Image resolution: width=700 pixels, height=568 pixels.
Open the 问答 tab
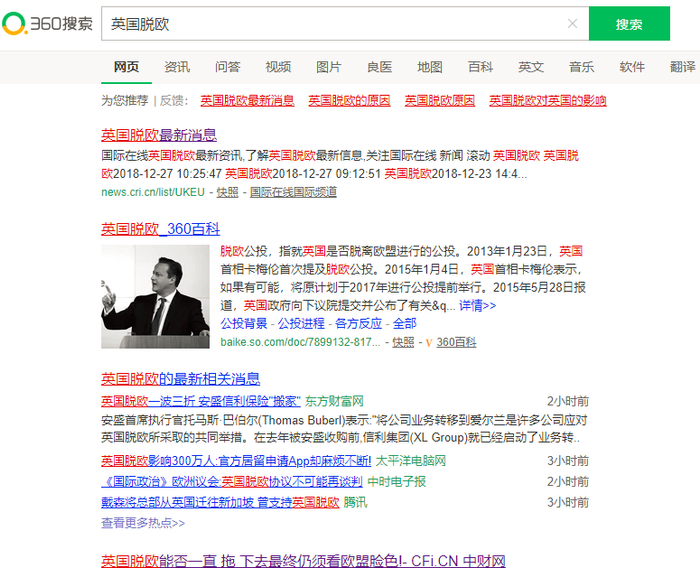click(x=228, y=67)
